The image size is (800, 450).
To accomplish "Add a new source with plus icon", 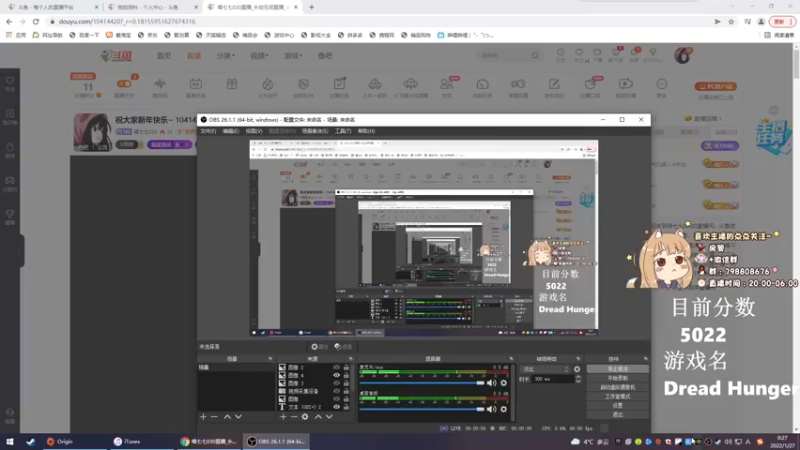I will (283, 417).
